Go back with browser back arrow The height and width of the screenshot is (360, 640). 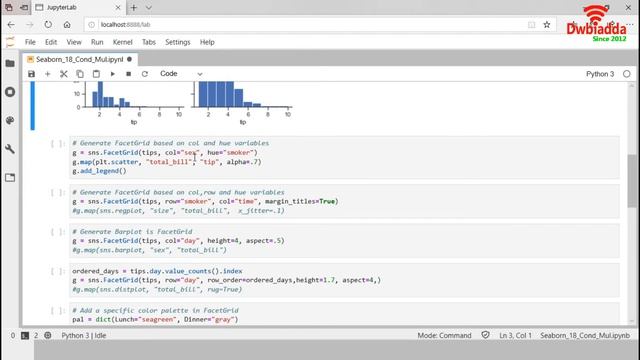click(11, 24)
